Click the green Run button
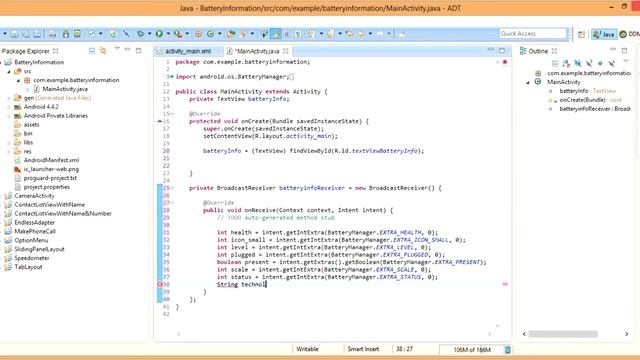 pyautogui.click(x=159, y=34)
